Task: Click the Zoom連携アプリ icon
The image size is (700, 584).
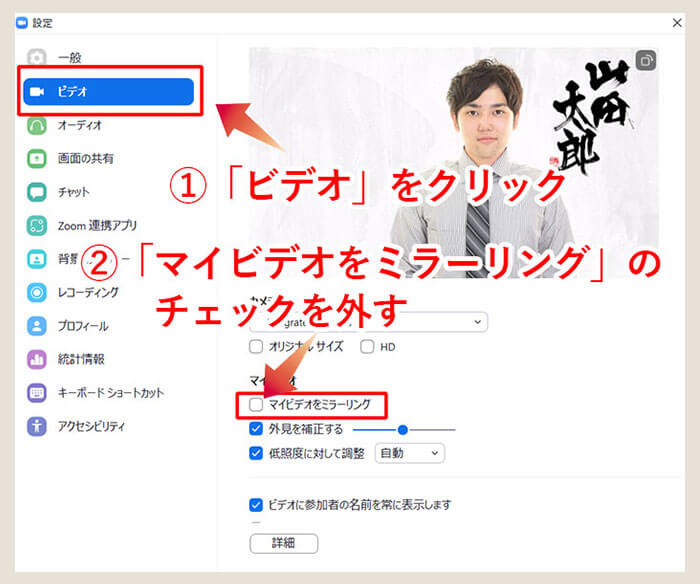Action: (x=37, y=225)
